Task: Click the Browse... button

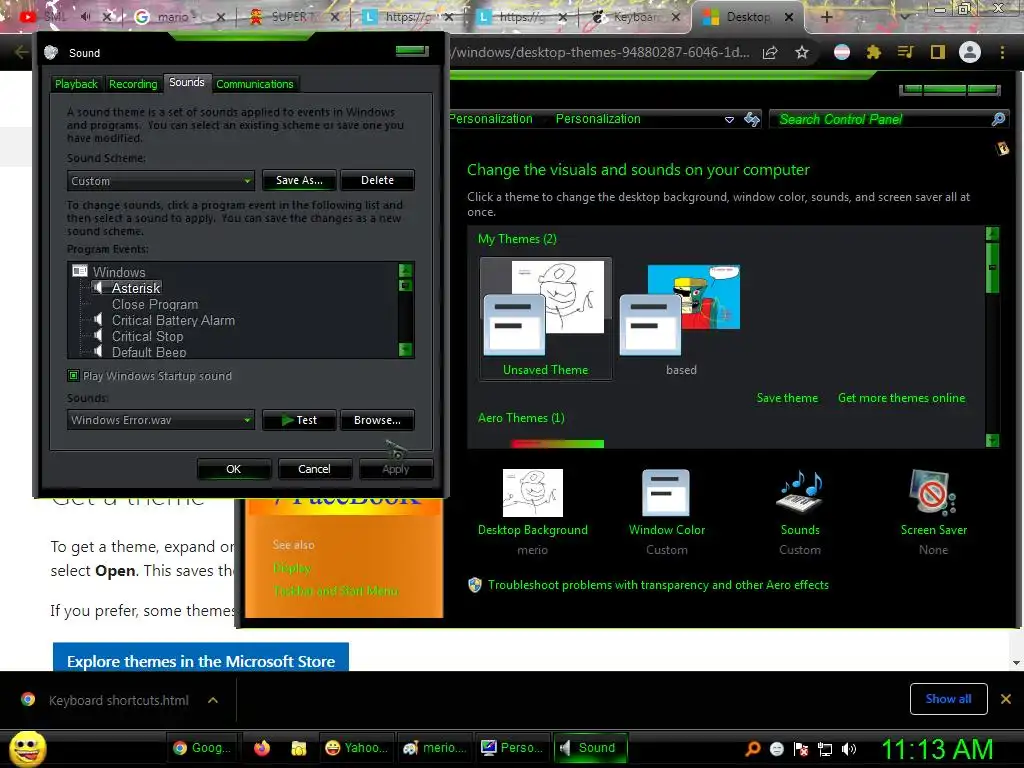Action: click(x=377, y=420)
